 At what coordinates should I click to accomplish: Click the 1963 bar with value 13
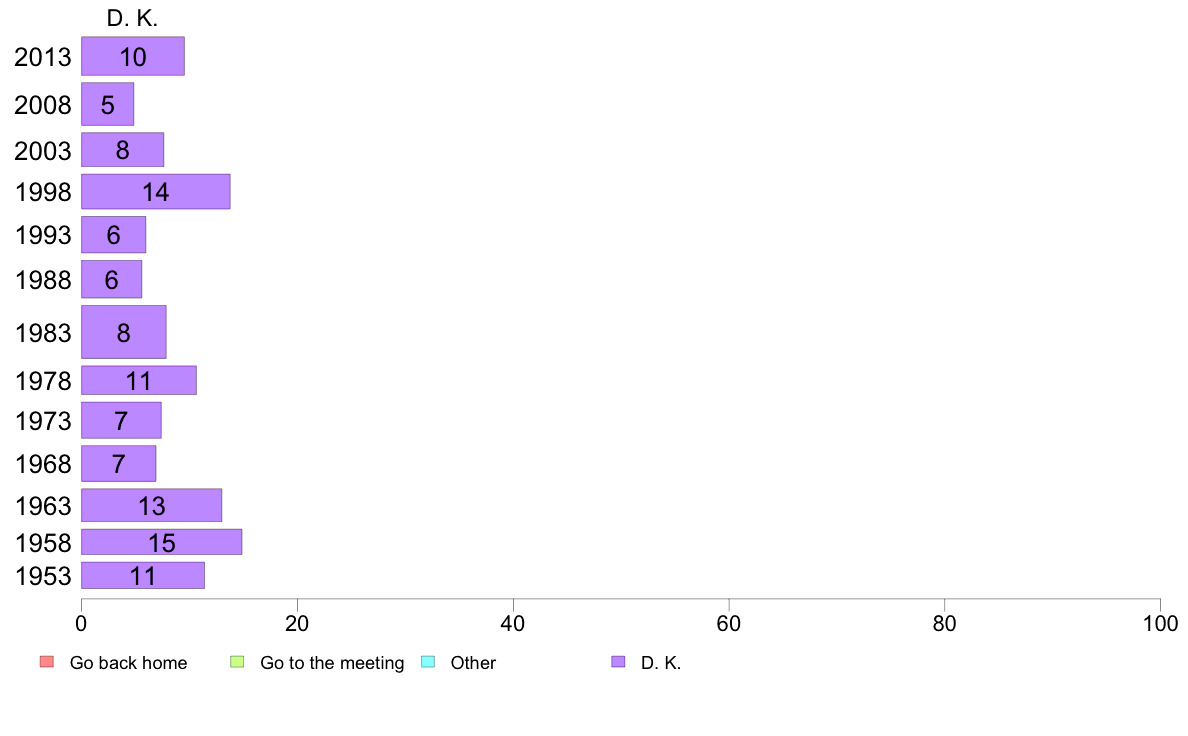[152, 505]
